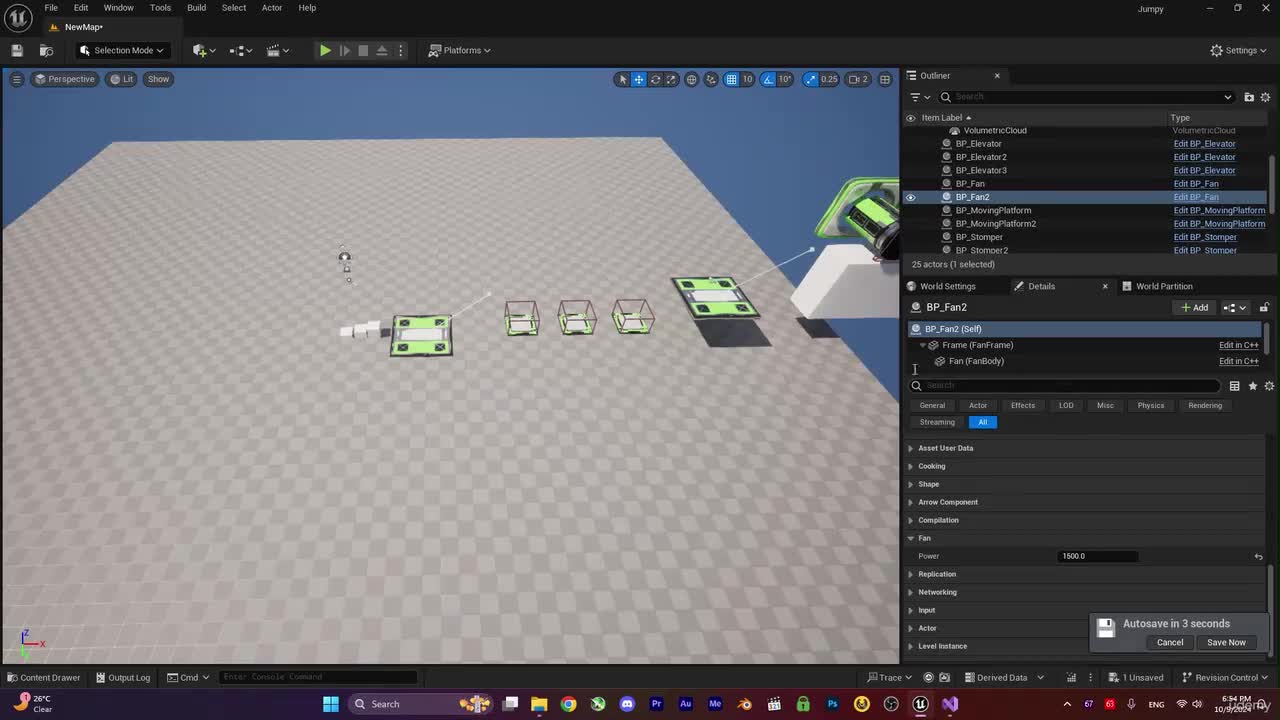The height and width of the screenshot is (720, 1280).
Task: Show only favorite properties star
Action: pyautogui.click(x=1252, y=386)
